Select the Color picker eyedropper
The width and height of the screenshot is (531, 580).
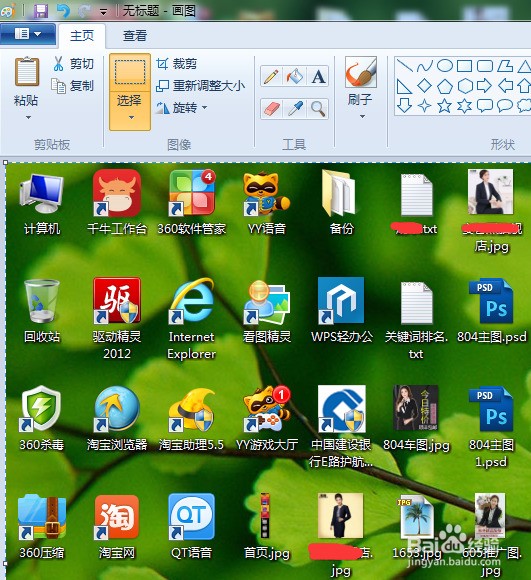(295, 109)
